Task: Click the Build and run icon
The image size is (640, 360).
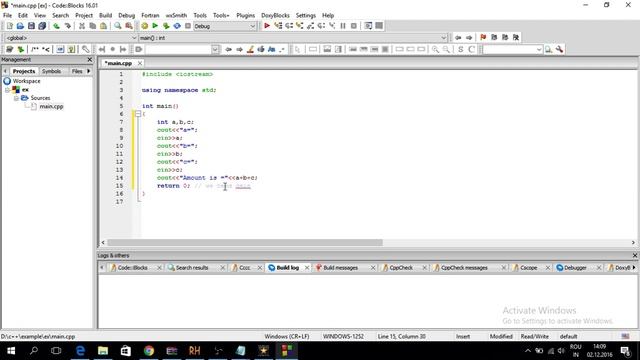Action: tap(166, 26)
